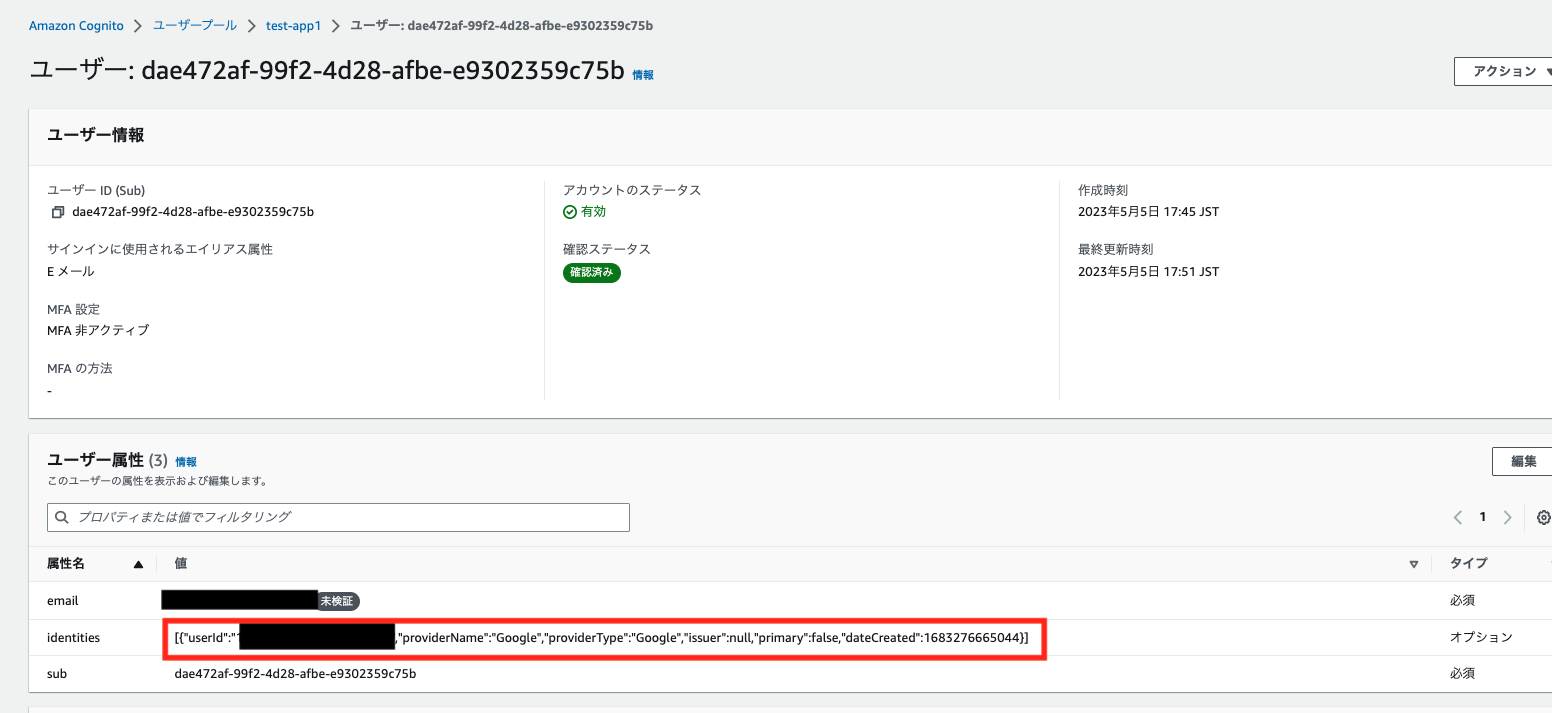Select the email attribute row name
The height and width of the screenshot is (713, 1552).
click(x=62, y=601)
